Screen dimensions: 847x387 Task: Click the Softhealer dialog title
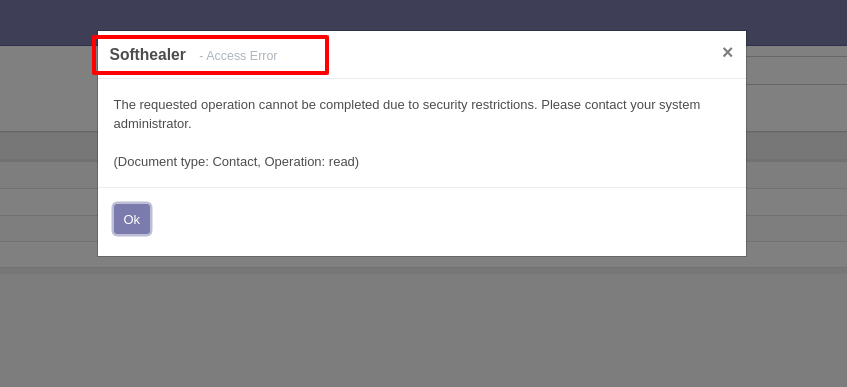click(147, 55)
